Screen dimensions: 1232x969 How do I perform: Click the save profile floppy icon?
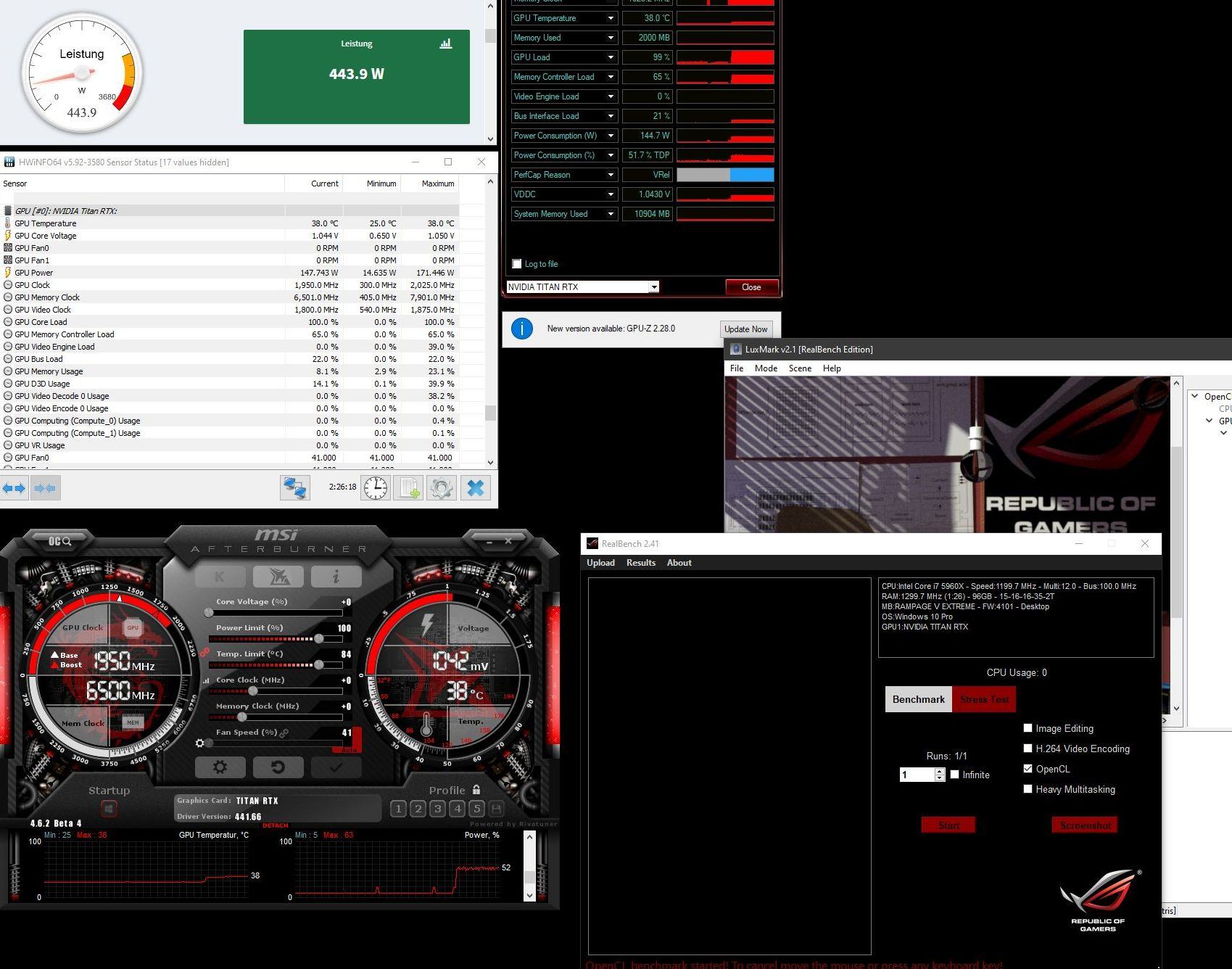coord(497,808)
